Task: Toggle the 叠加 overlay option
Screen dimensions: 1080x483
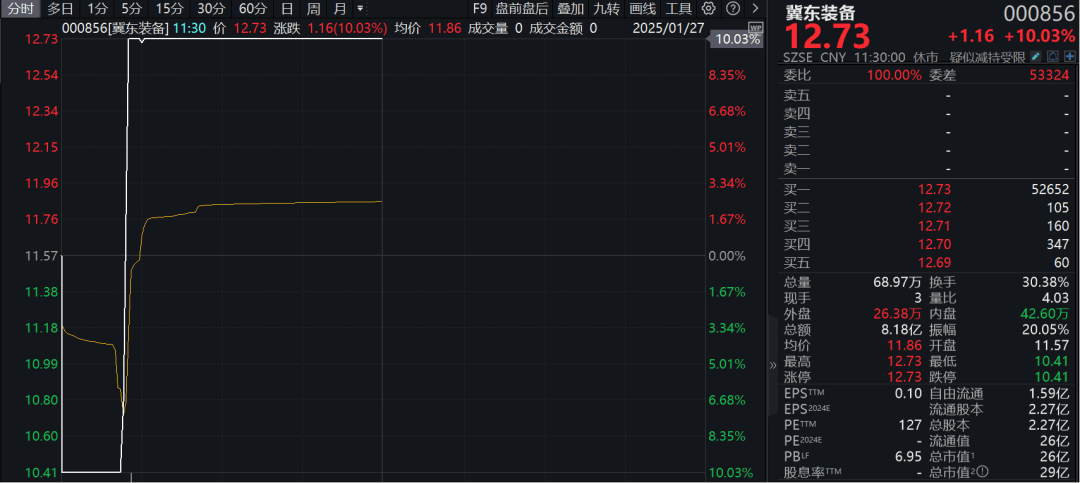Action: coord(570,9)
